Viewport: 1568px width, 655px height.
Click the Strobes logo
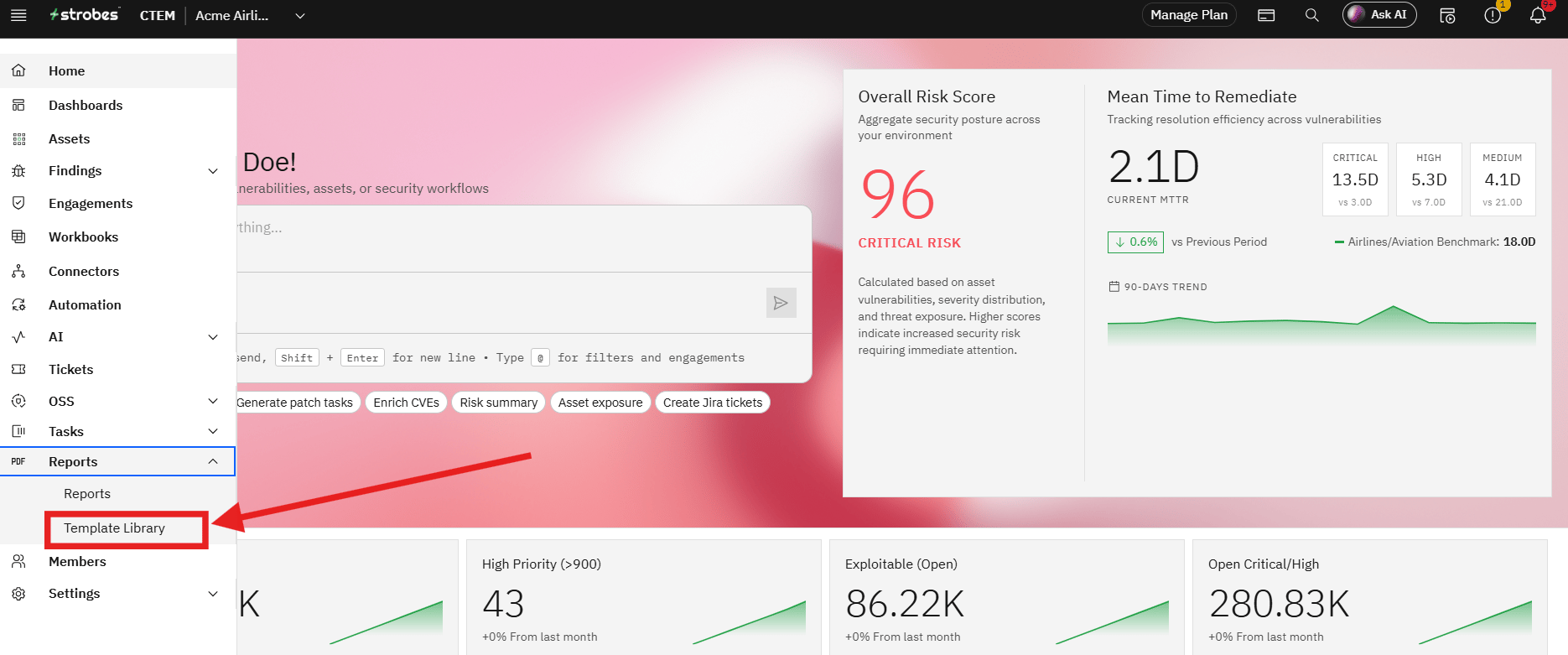coord(84,15)
